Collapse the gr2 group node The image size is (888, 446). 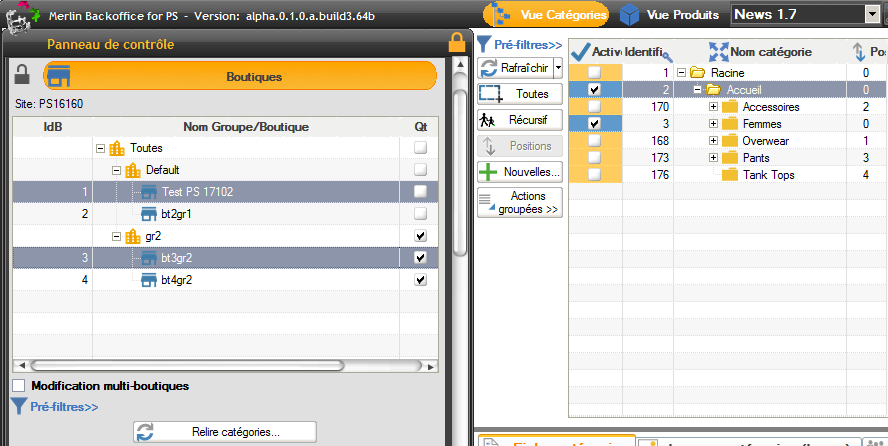point(117,237)
